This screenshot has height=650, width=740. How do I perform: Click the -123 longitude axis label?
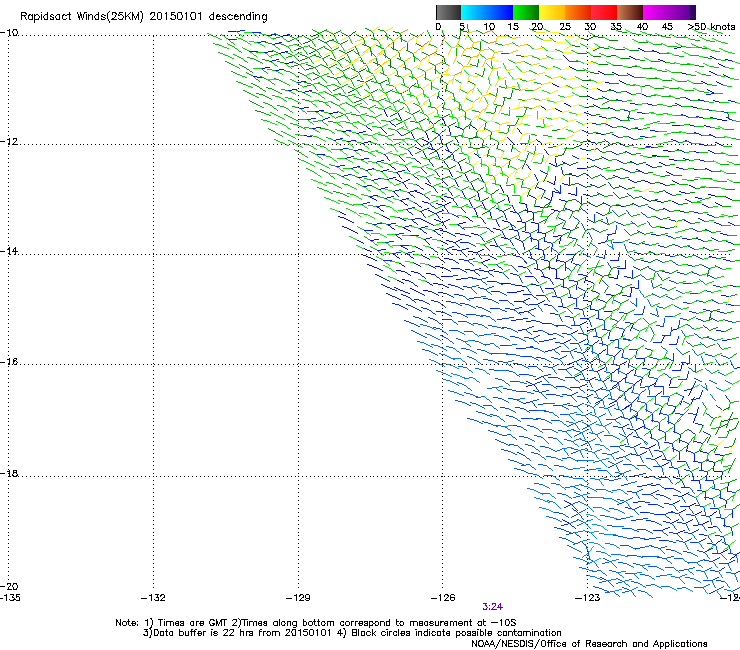588,598
